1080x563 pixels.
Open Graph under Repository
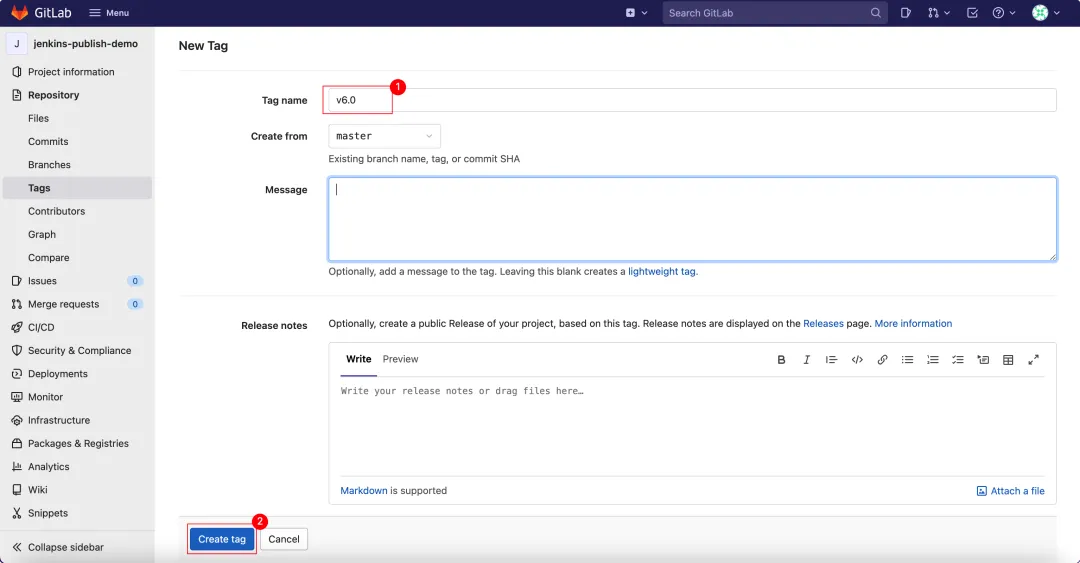tap(42, 234)
